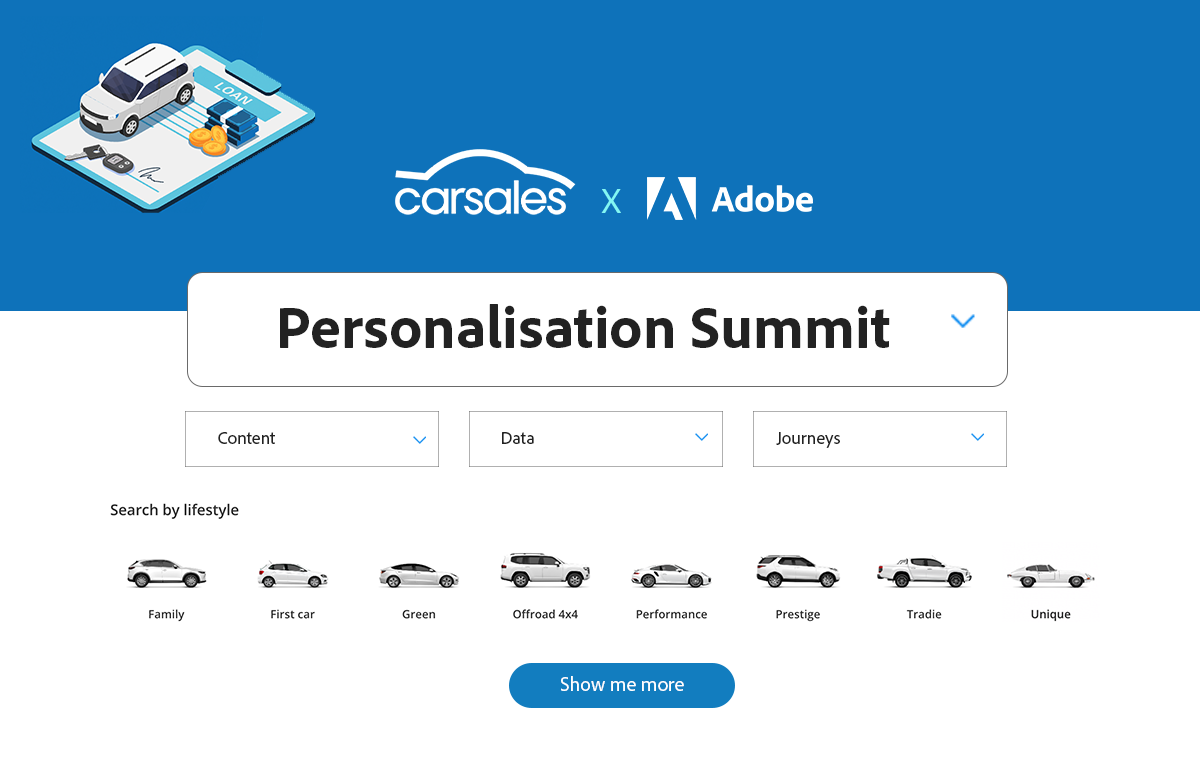The image size is (1200, 768).
Task: Select the Journeys menu option
Action: pyautogui.click(x=879, y=438)
